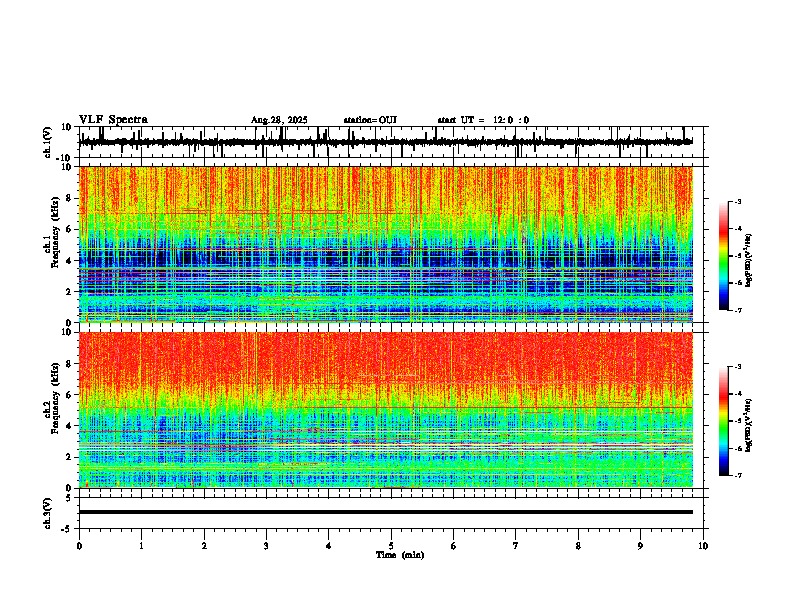Click the time axis tick label "1"

pos(141,546)
